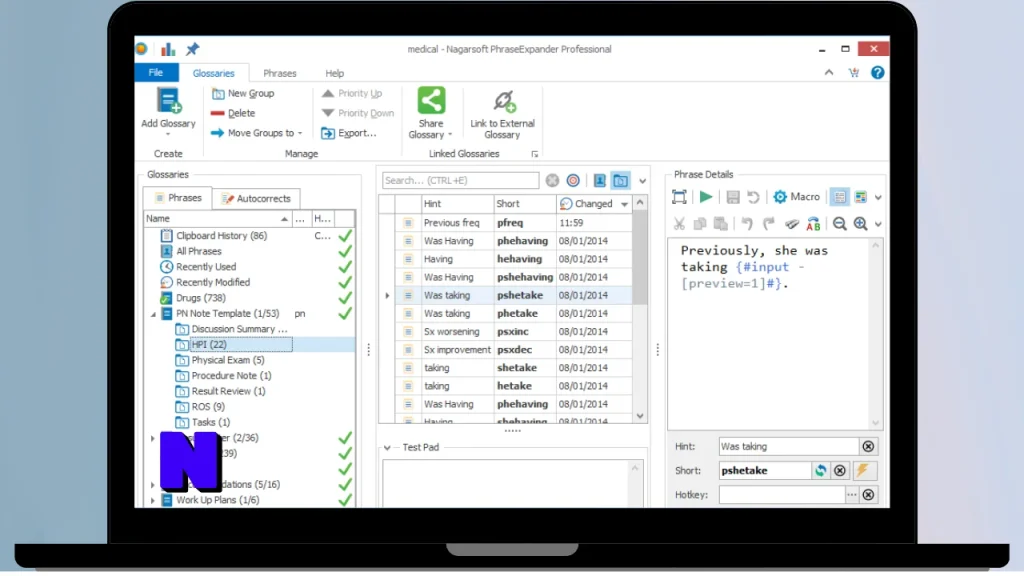Zoom in the phrase editor
The image size is (1024, 576).
pos(861,224)
